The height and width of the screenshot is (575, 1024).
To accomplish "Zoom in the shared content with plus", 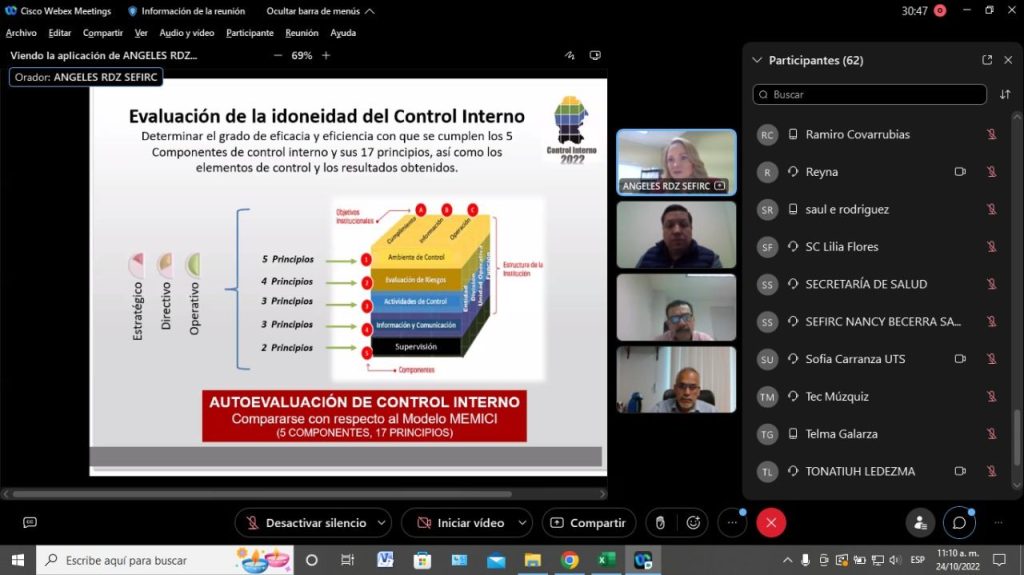I will point(326,56).
